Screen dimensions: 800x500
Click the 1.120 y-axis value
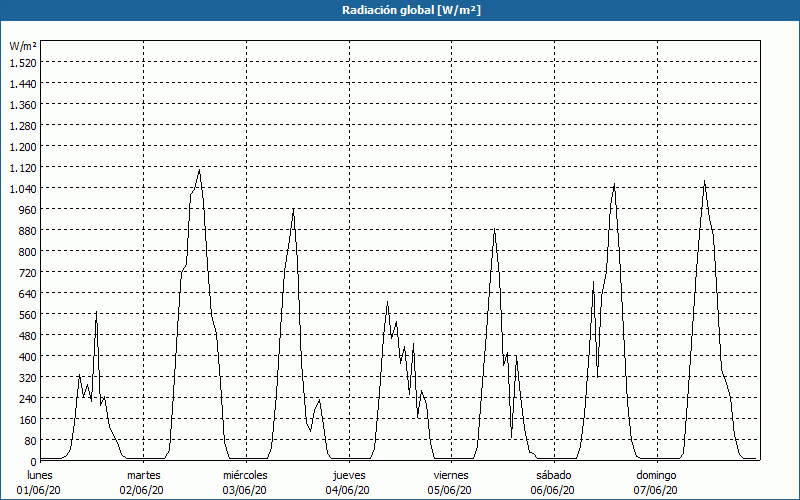[x=23, y=168]
